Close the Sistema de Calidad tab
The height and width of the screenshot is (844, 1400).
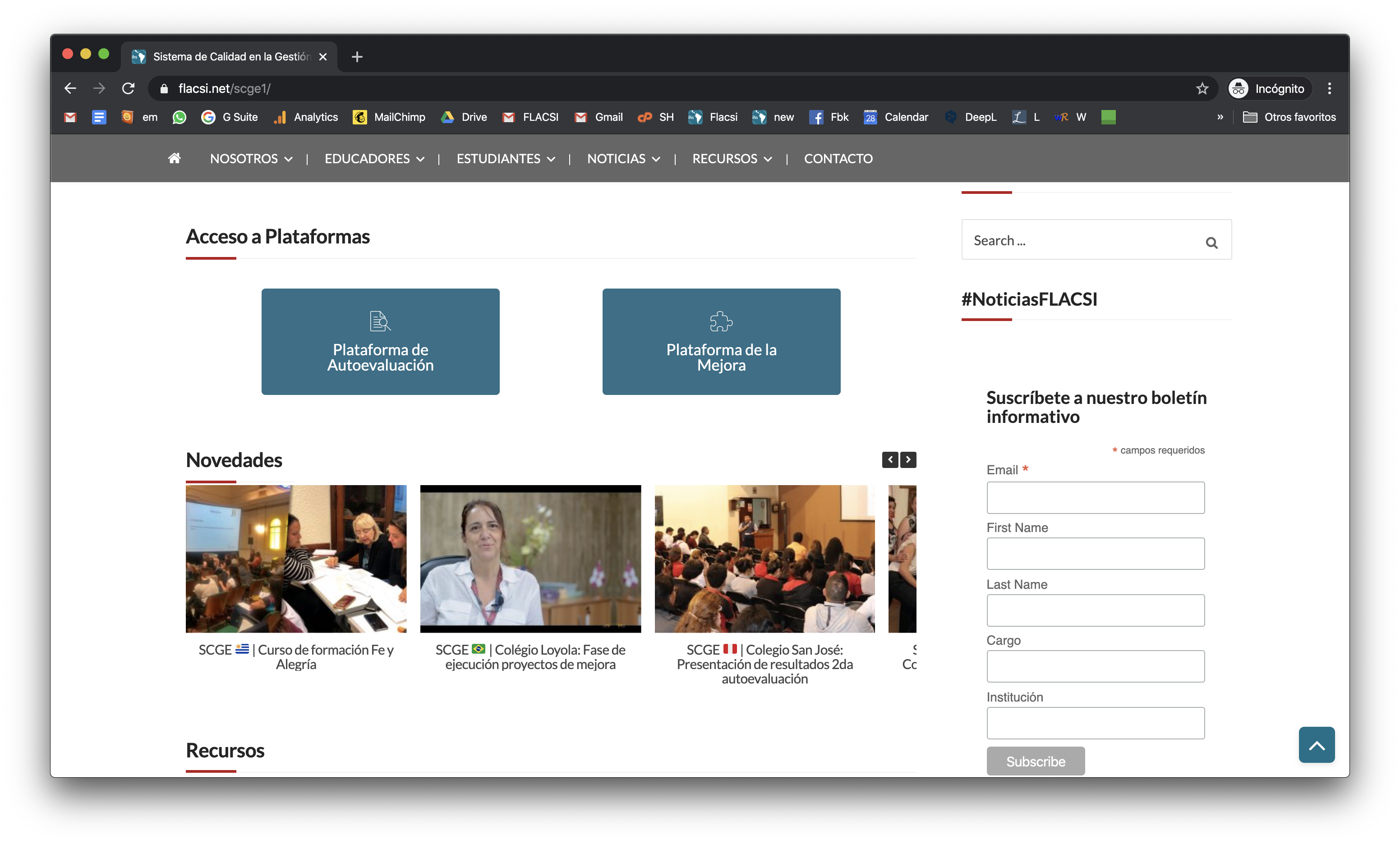[323, 57]
